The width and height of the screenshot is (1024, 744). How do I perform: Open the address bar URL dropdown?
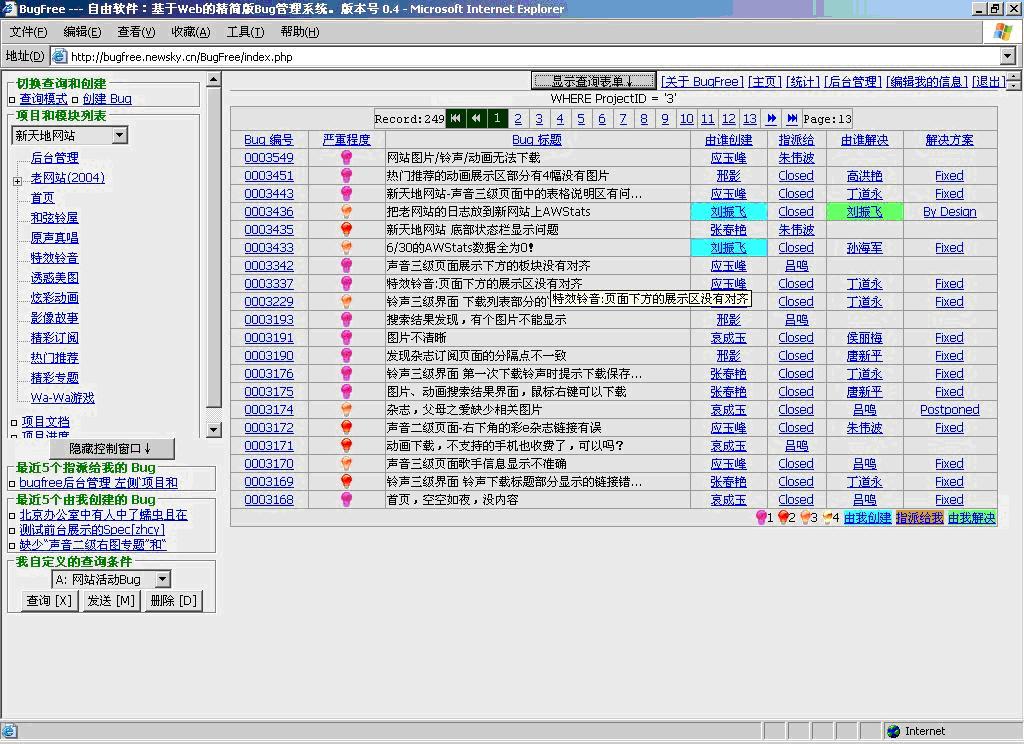[x=1008, y=57]
